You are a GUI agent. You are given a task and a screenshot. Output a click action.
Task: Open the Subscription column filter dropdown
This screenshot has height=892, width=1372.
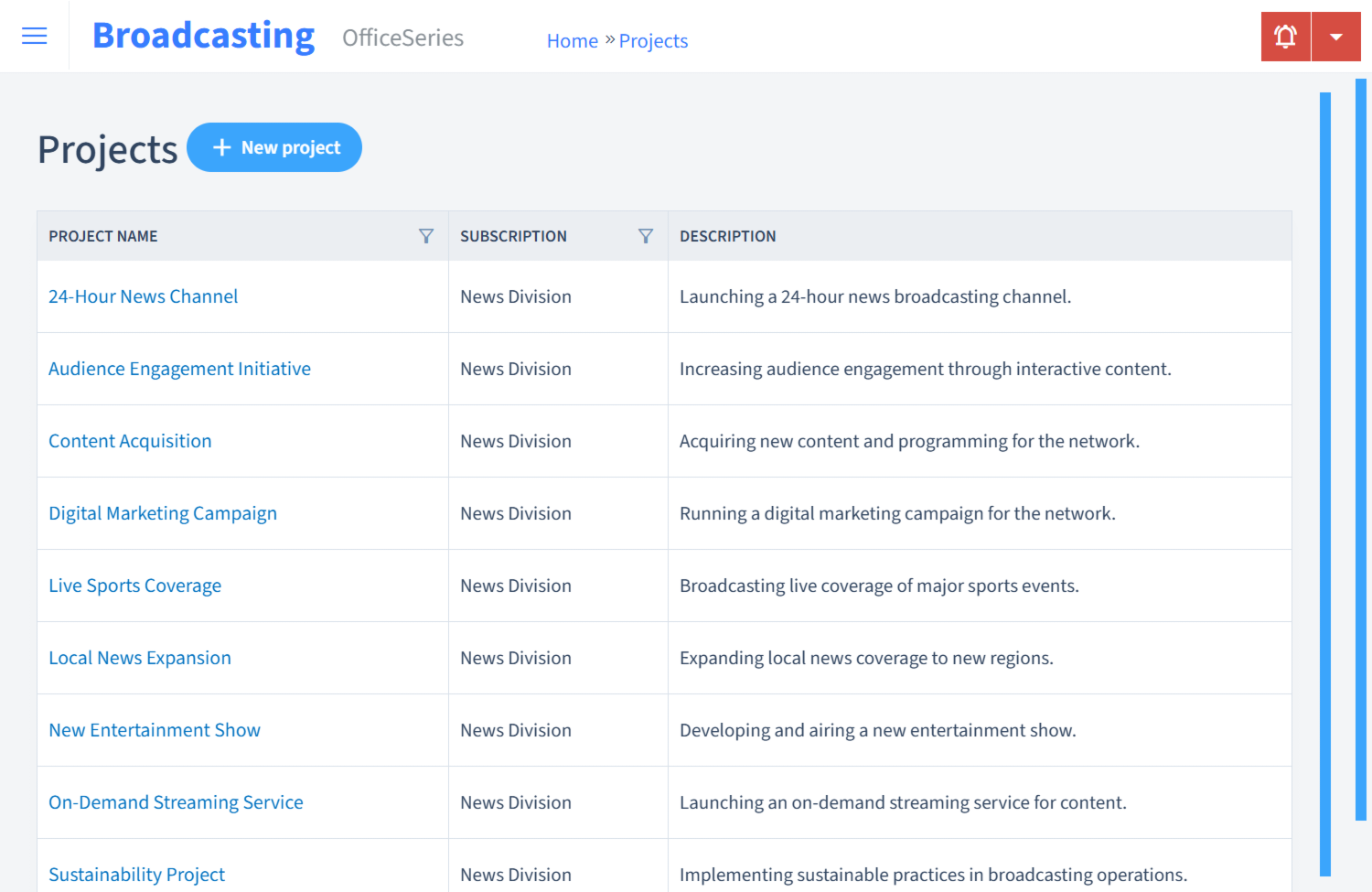coord(647,235)
